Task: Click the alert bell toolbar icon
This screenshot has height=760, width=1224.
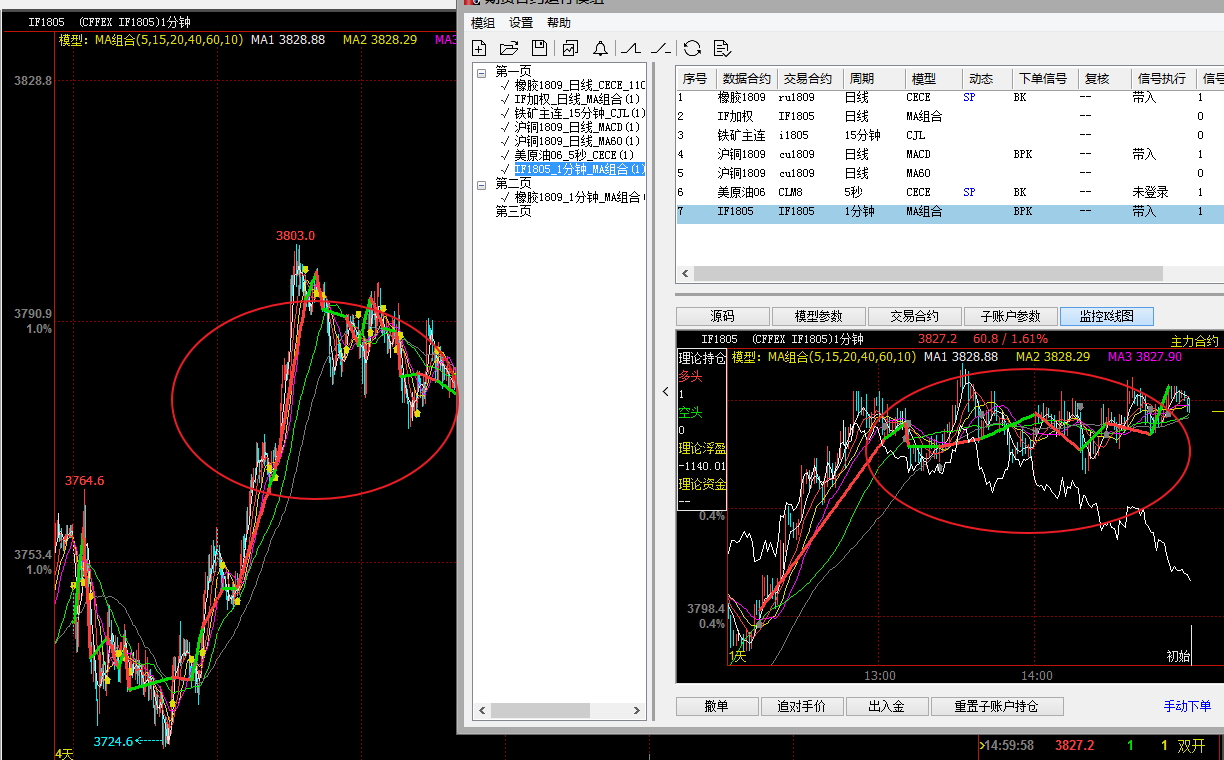Action: (600, 48)
